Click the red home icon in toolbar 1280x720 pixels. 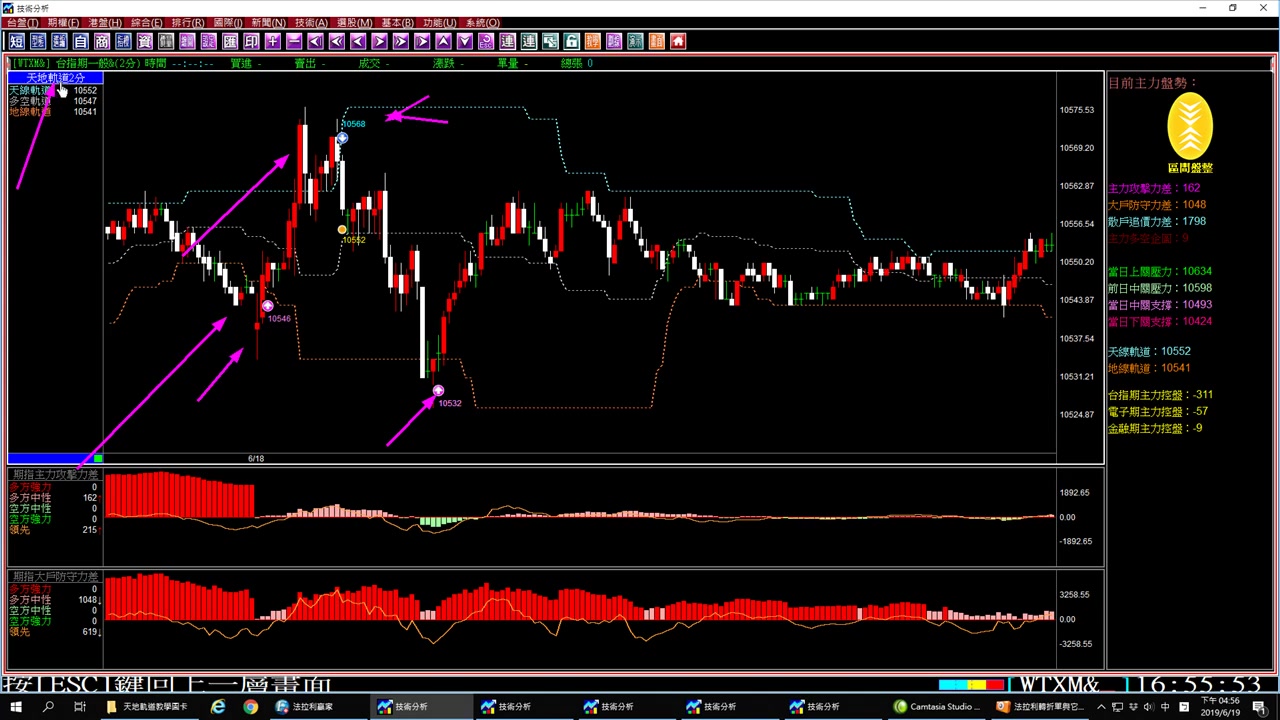[678, 41]
